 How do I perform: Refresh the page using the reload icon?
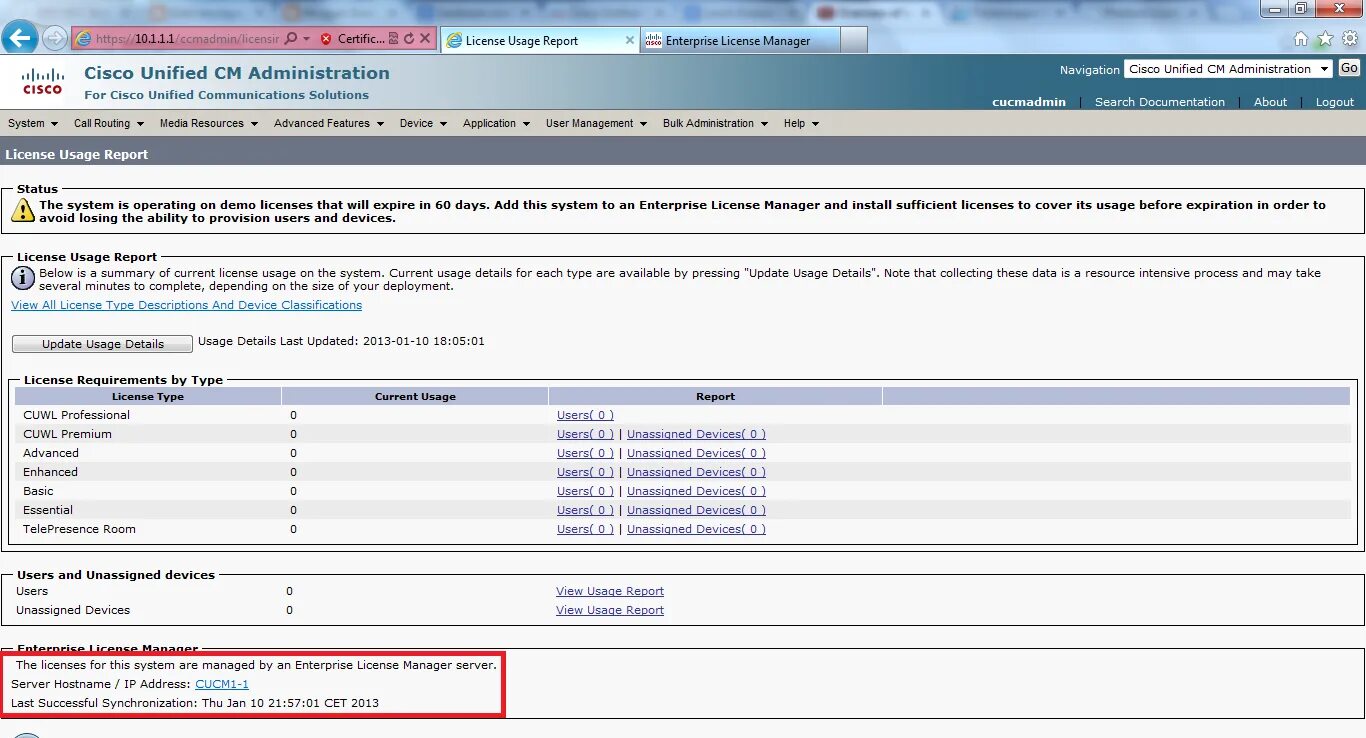coord(408,39)
